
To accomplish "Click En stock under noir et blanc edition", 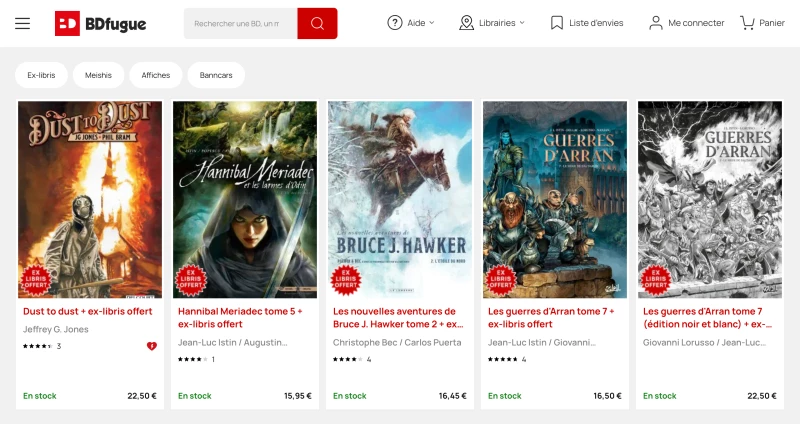I will [660, 396].
